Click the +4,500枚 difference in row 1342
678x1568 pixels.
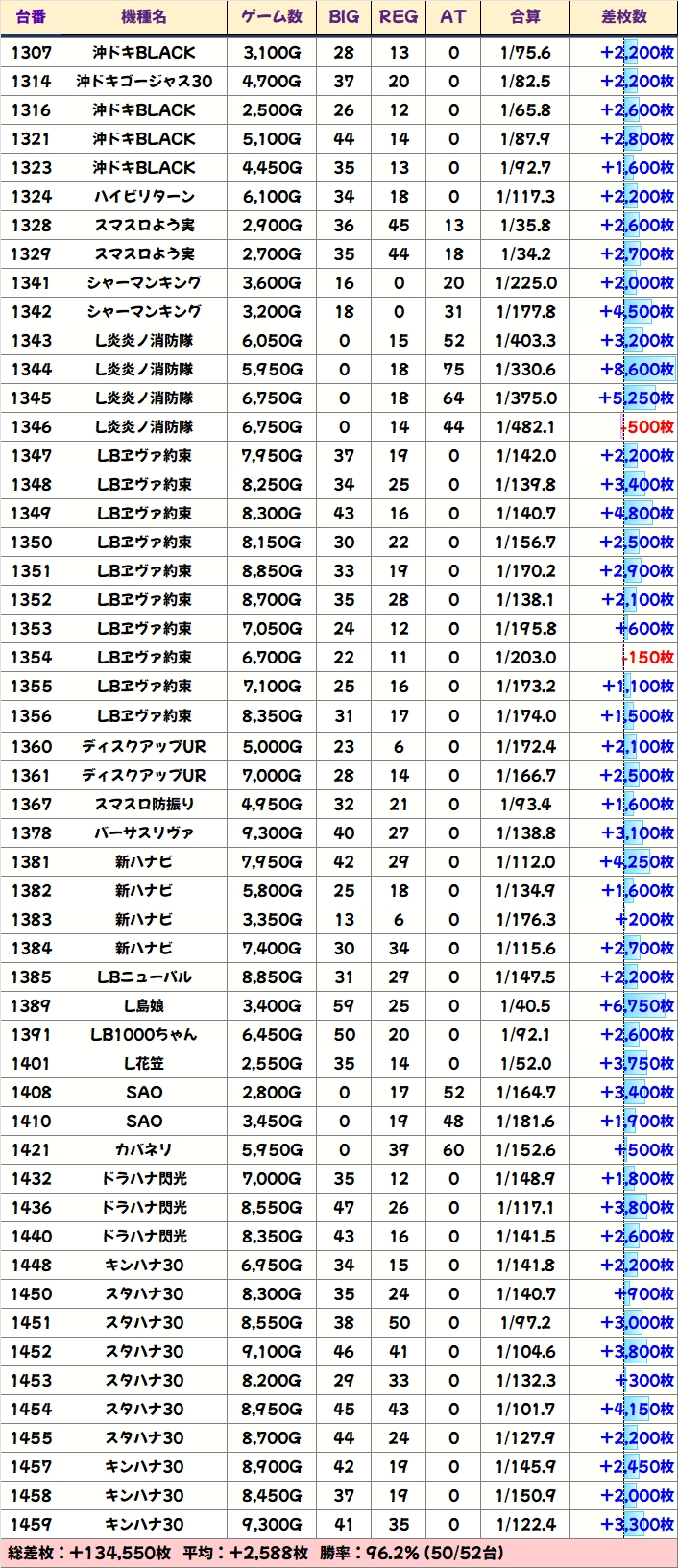point(637,311)
